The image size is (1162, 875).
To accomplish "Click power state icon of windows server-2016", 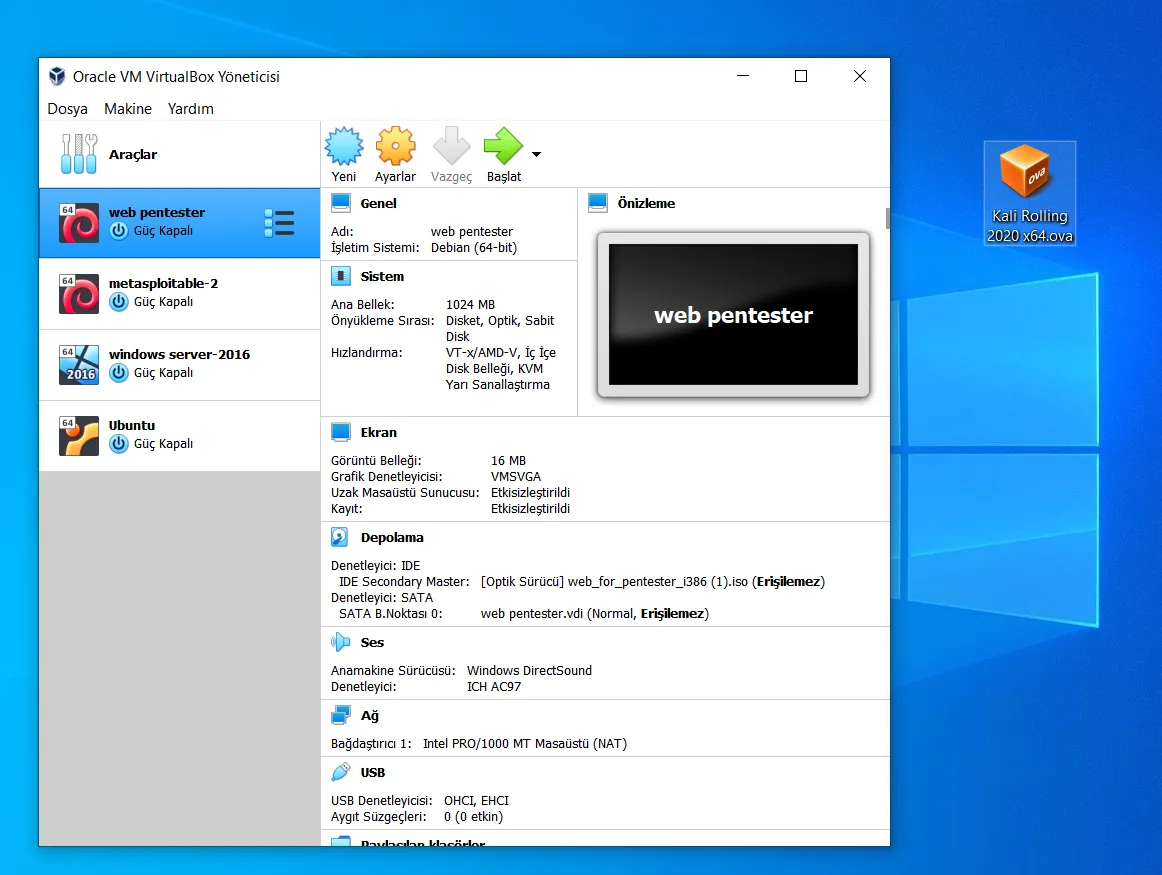I will [x=119, y=373].
